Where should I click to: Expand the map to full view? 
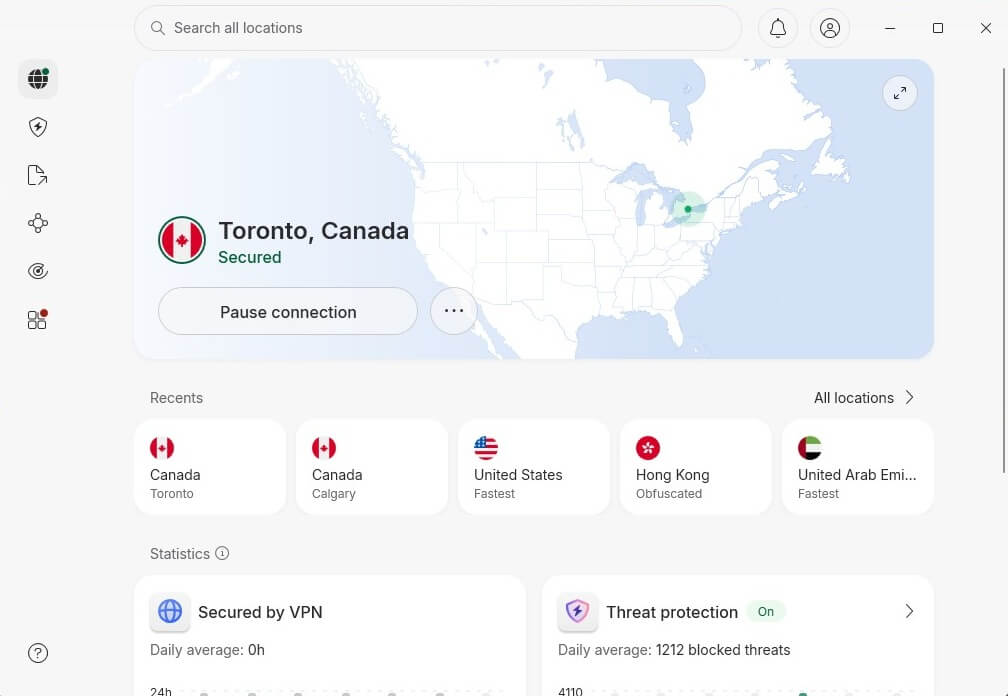pyautogui.click(x=900, y=93)
